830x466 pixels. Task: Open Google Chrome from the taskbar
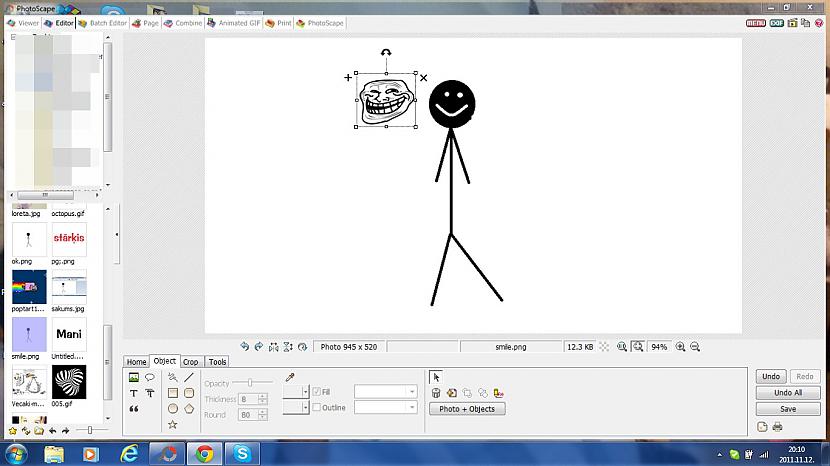tap(204, 454)
